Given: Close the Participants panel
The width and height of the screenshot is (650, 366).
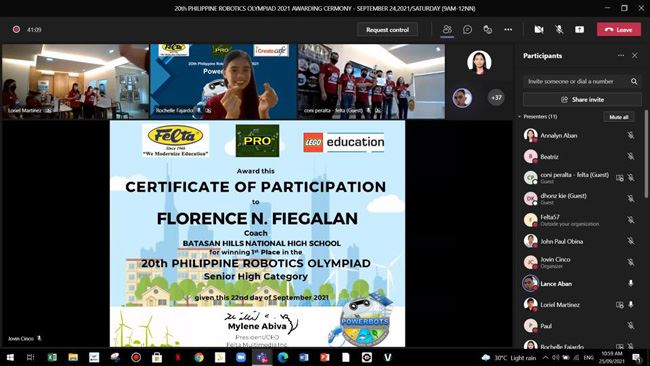Looking at the screenshot, I should pos(635,55).
